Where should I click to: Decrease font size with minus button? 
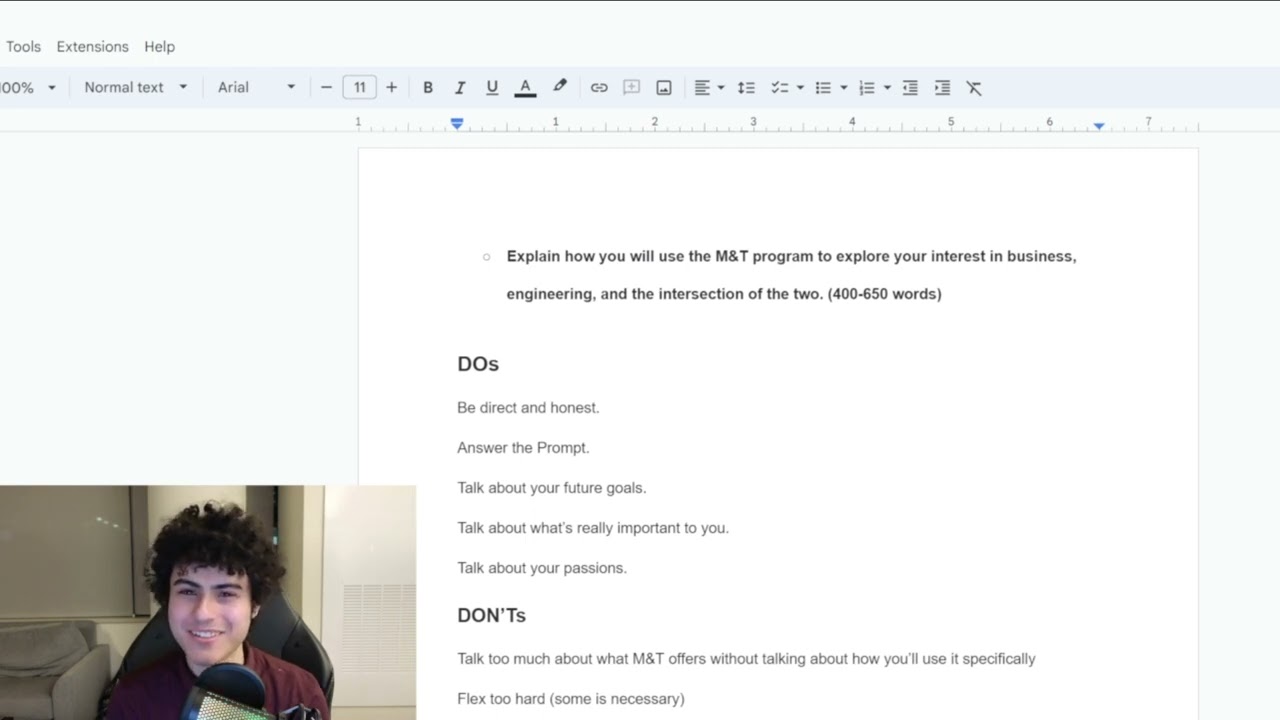[326, 88]
